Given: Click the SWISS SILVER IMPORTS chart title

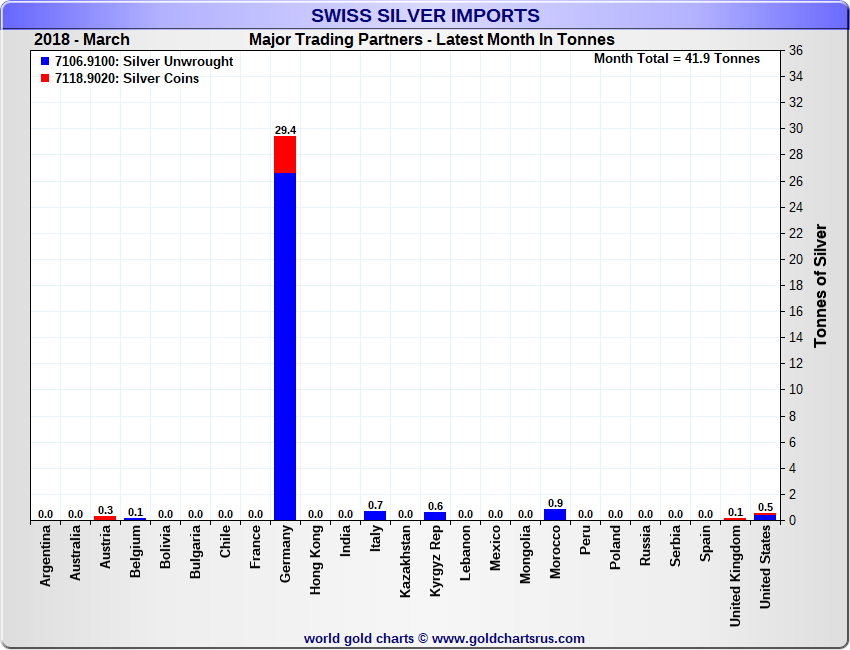Looking at the screenshot, I should point(425,16).
